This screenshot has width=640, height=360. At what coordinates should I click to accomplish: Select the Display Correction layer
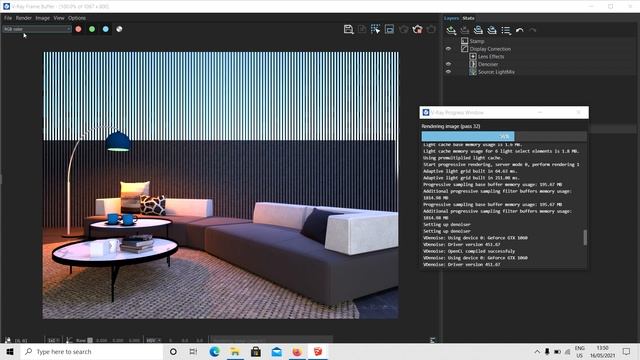click(490, 49)
